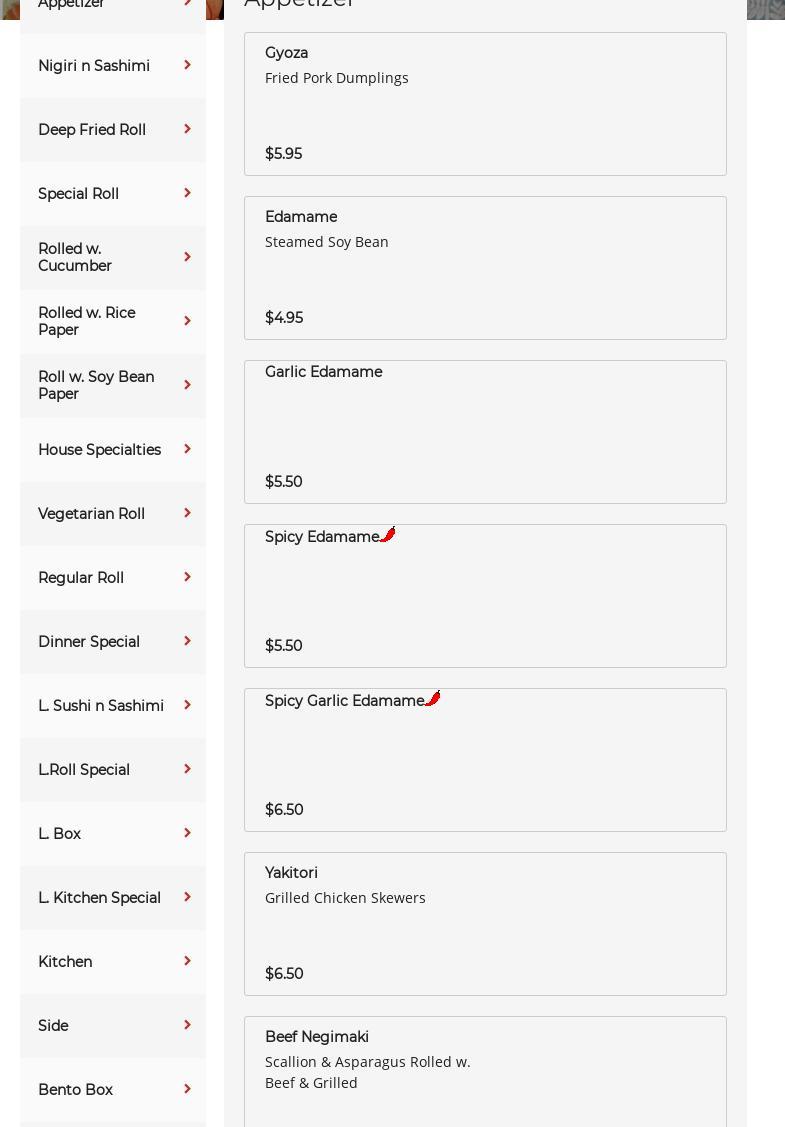The width and height of the screenshot is (785, 1127).
Task: Go to the Bento Box category
Action: (75, 1090)
